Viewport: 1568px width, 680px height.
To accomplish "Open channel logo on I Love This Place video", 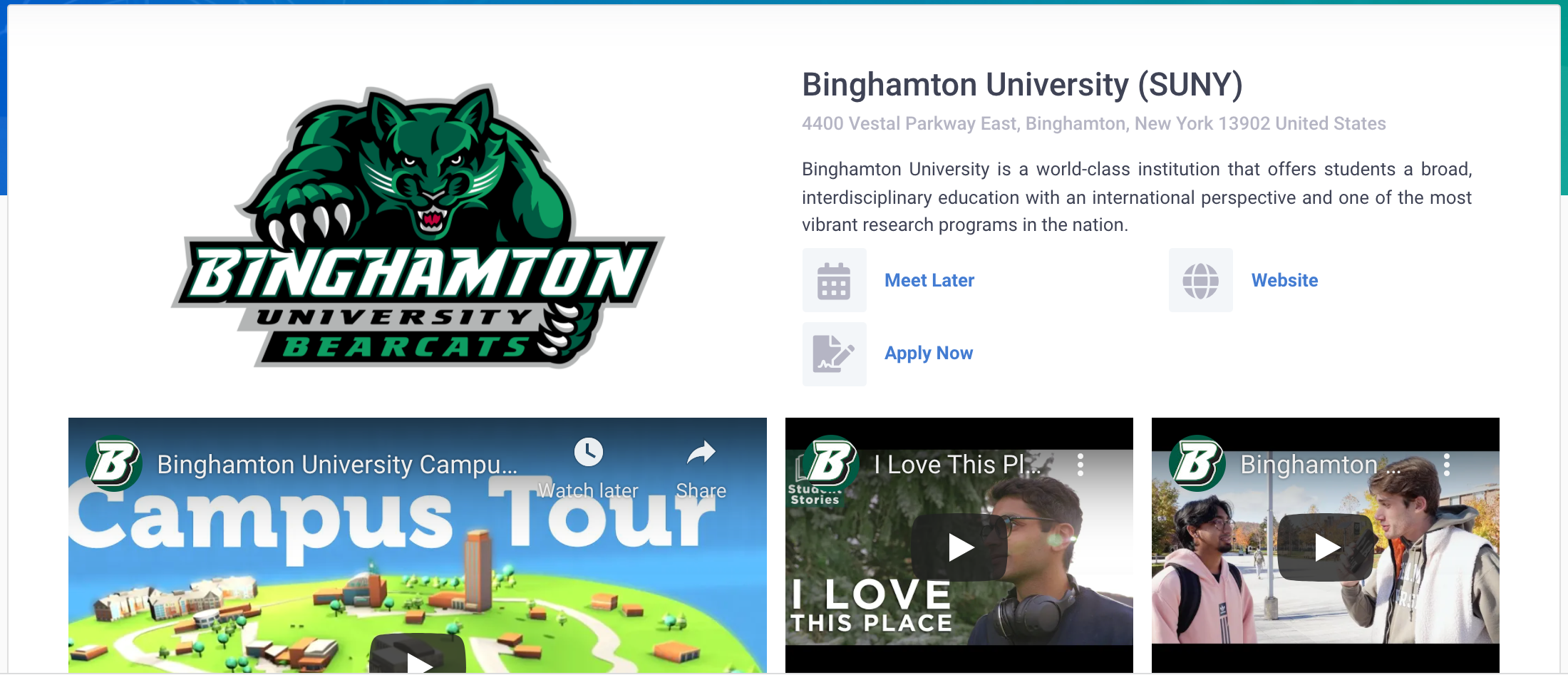I will 831,463.
